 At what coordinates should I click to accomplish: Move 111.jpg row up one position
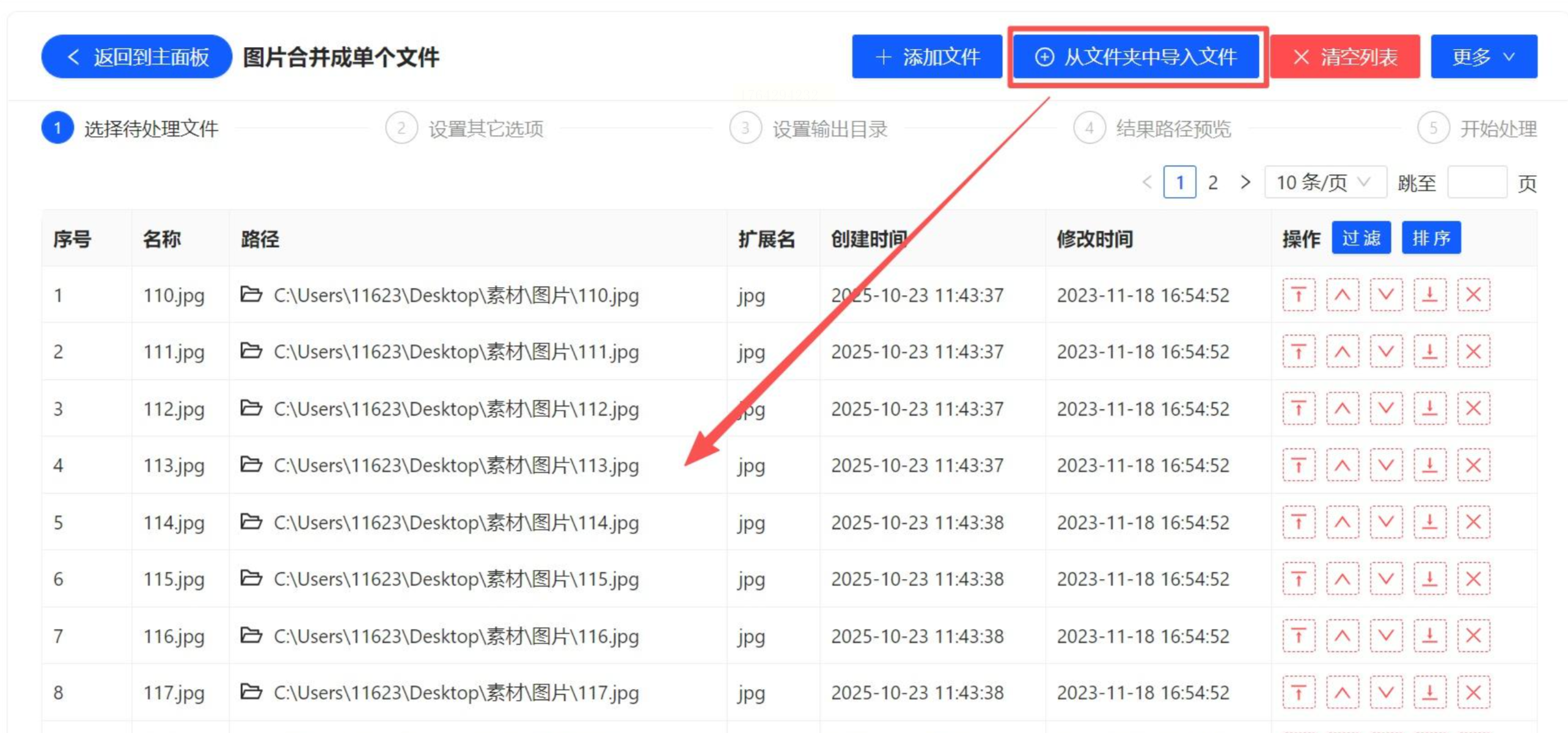pos(1342,352)
